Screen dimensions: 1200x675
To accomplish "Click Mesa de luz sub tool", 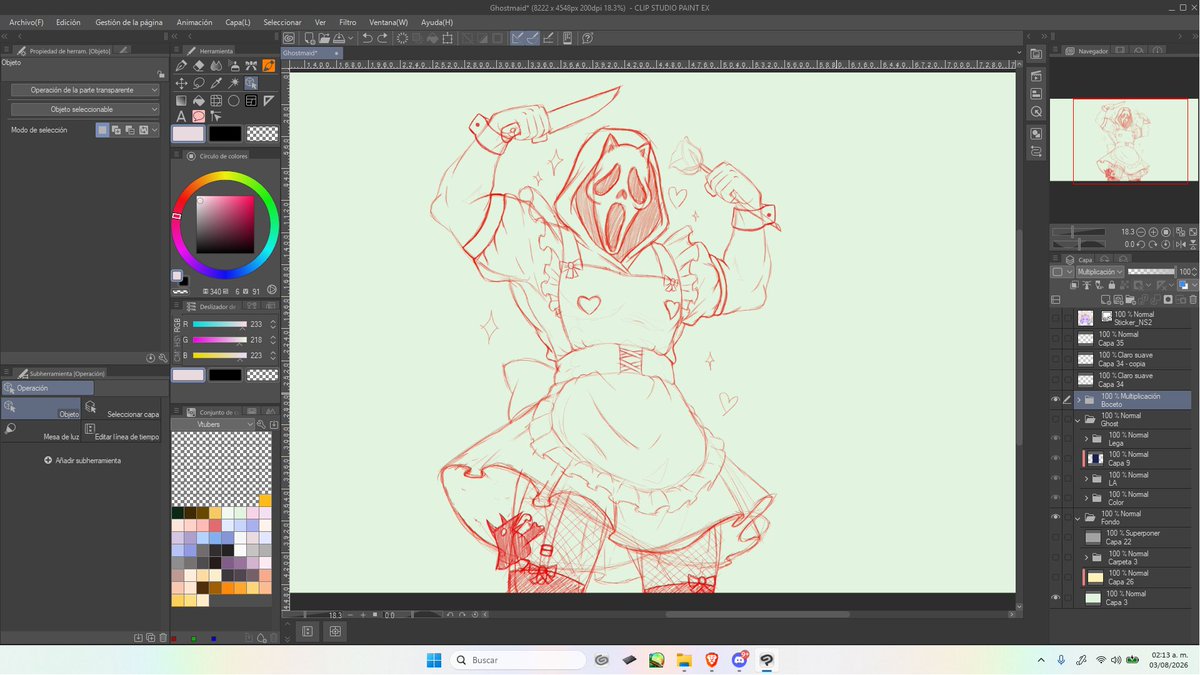I will click(41, 431).
